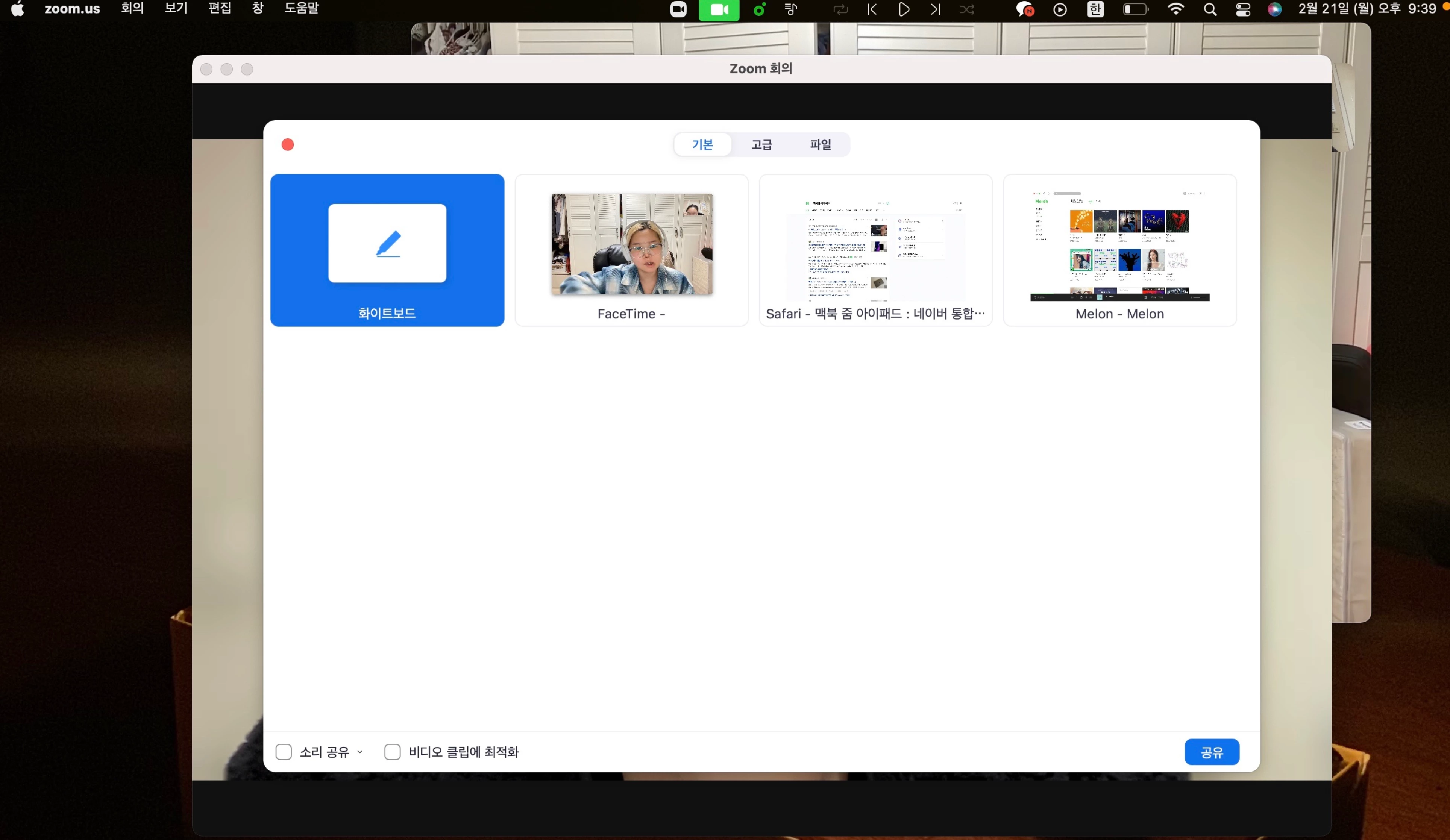Skip to next track in menu bar
This screenshot has width=1450, height=840.
pos(935,9)
